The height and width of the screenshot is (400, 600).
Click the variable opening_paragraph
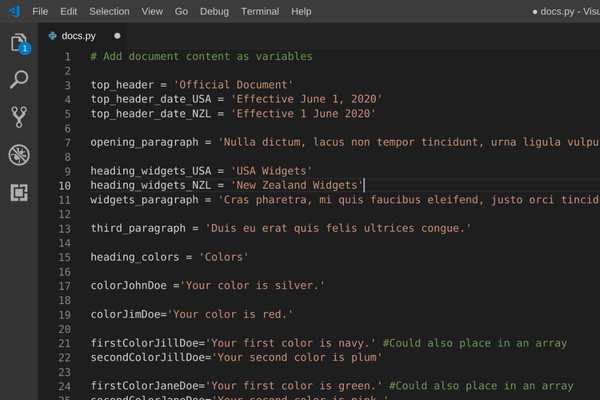tap(144, 142)
